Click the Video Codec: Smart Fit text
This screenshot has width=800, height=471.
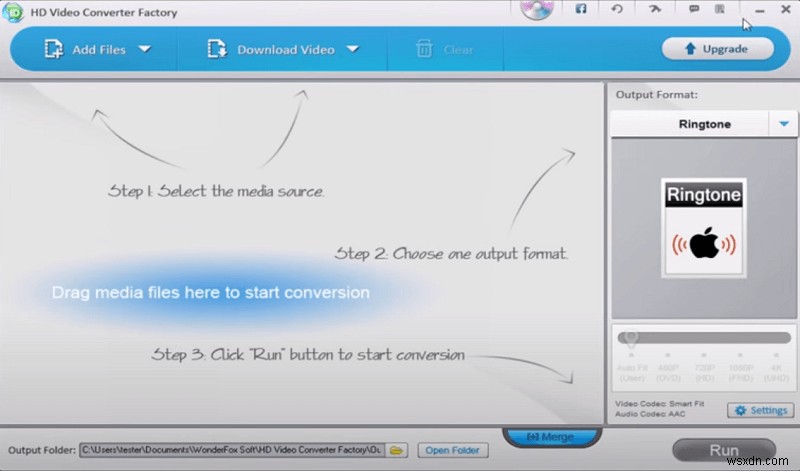click(659, 403)
